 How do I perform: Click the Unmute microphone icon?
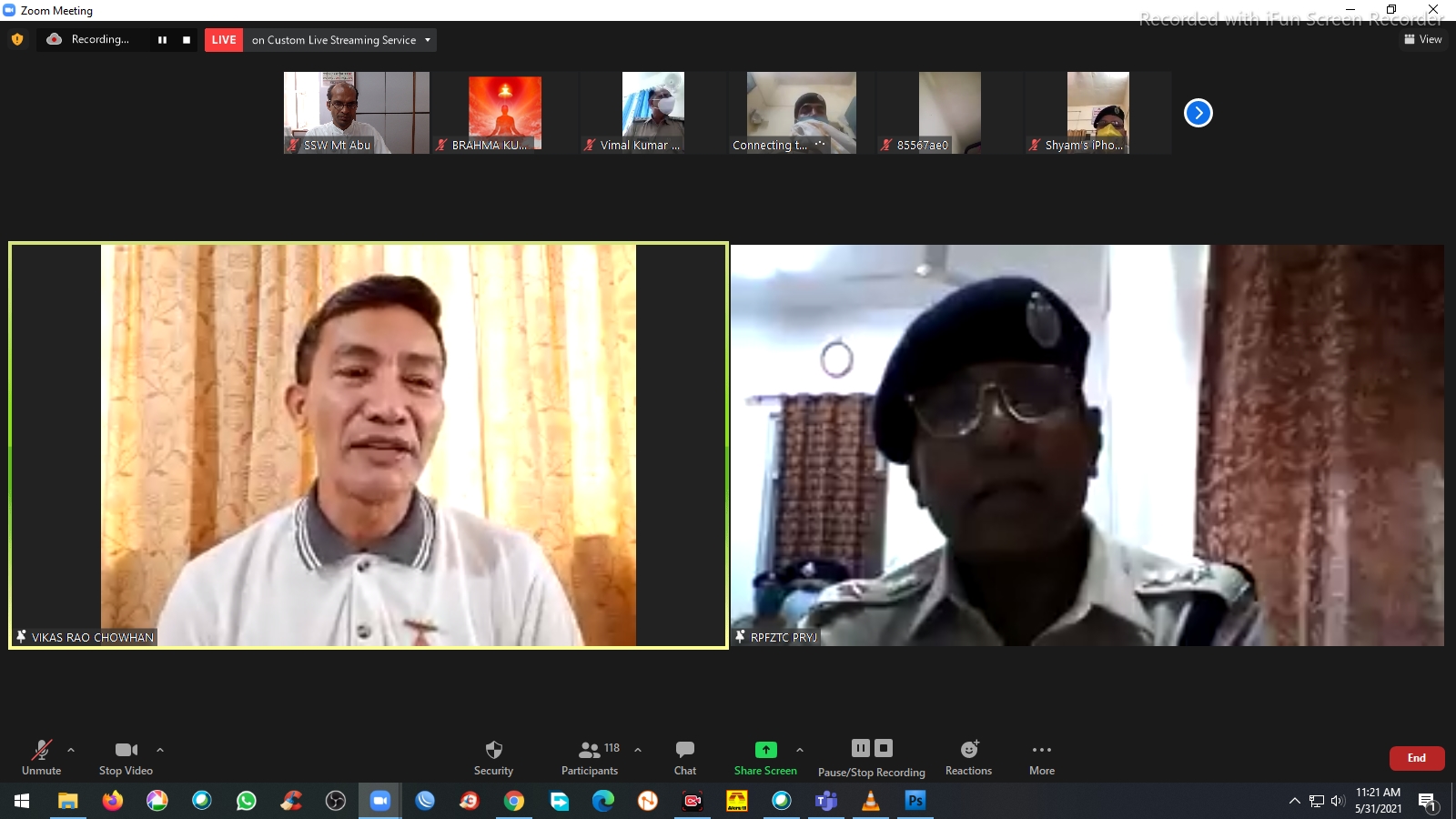tap(42, 751)
